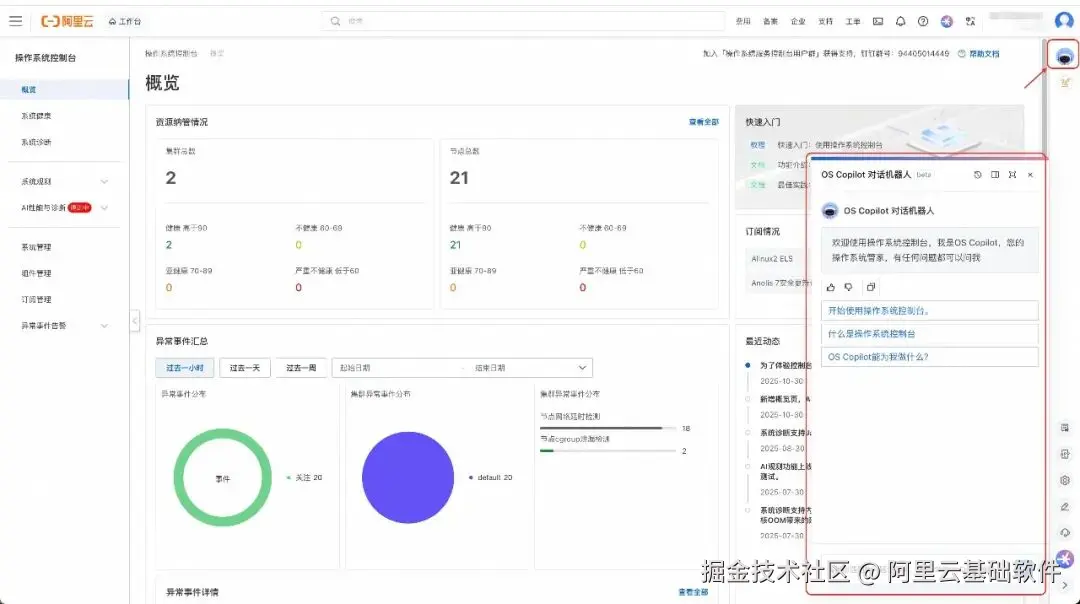
Task: Open the settings gear in the right rail
Action: (x=1065, y=480)
